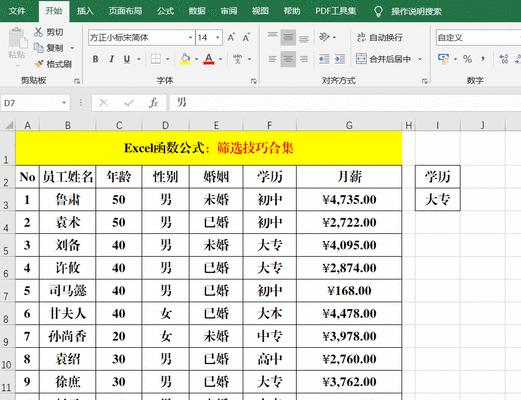Toggle middle vertical alignment
This screenshot has height=400, width=521.
(x=288, y=37)
